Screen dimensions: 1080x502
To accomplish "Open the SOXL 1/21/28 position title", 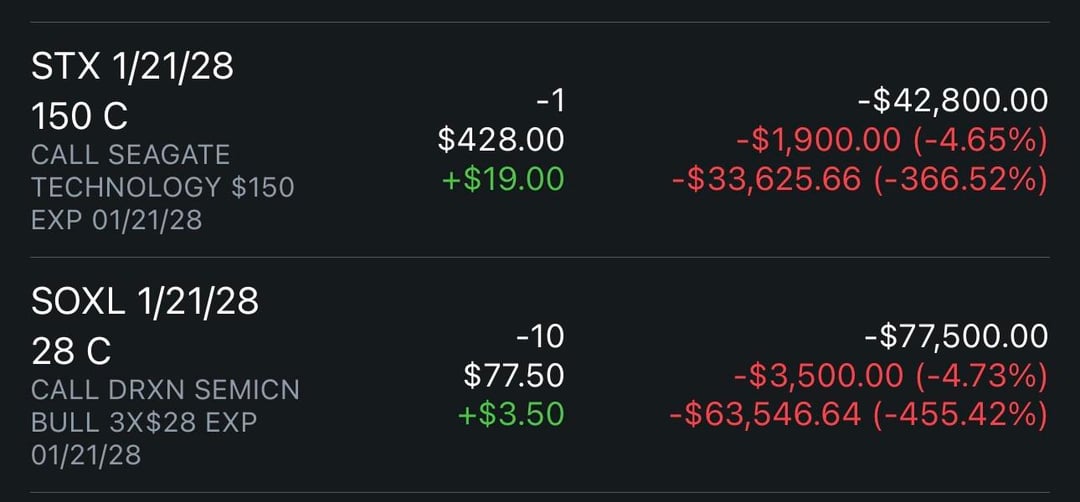I will tap(145, 299).
